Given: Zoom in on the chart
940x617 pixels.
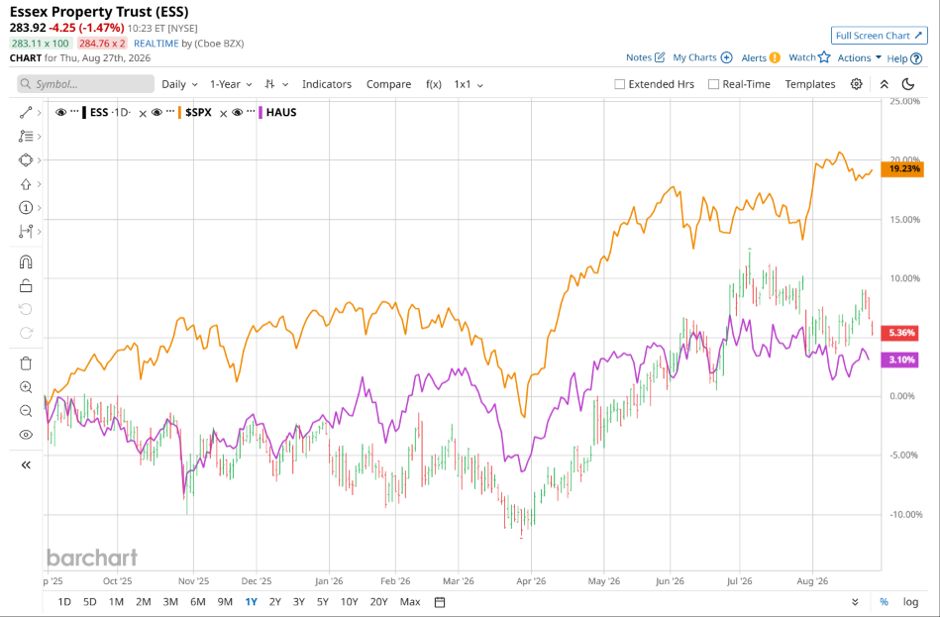Looking at the screenshot, I should click(26, 387).
